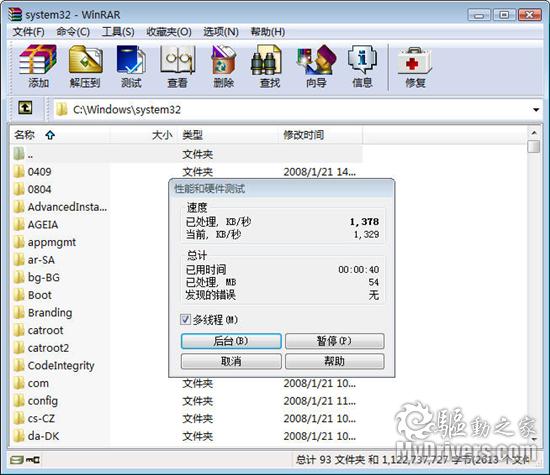The width and height of the screenshot is (550, 475).
Task: Select the Boot folder icon
Action: click(x=19, y=295)
